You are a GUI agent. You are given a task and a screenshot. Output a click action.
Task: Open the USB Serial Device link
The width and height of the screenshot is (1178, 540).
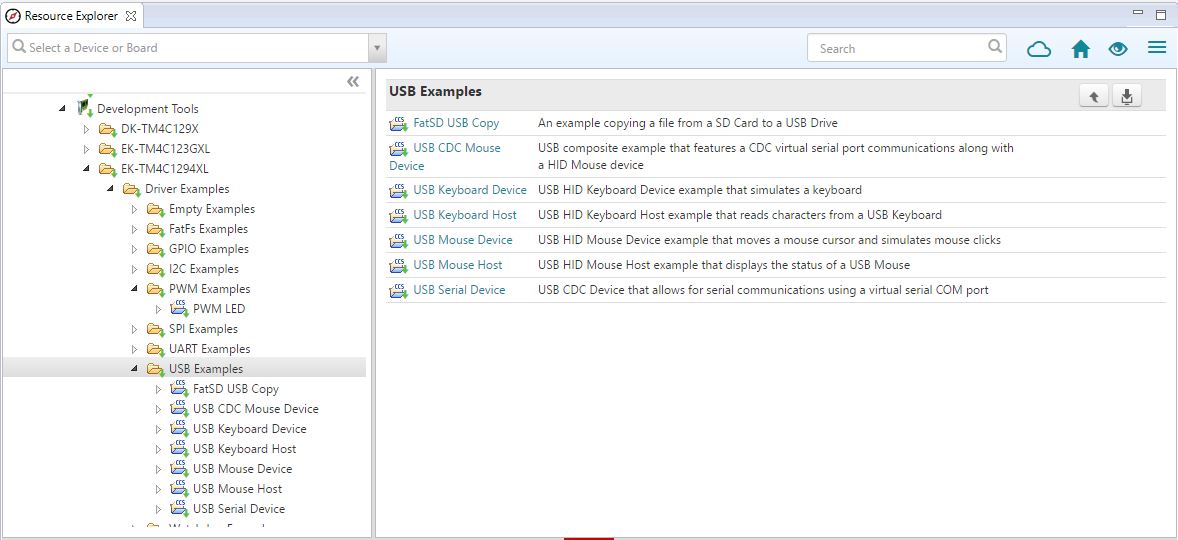pos(459,290)
